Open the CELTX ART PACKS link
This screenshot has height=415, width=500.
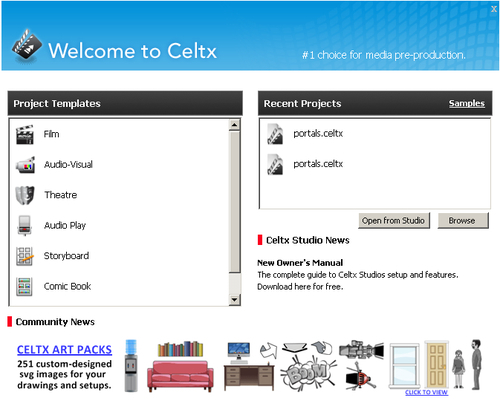click(64, 350)
